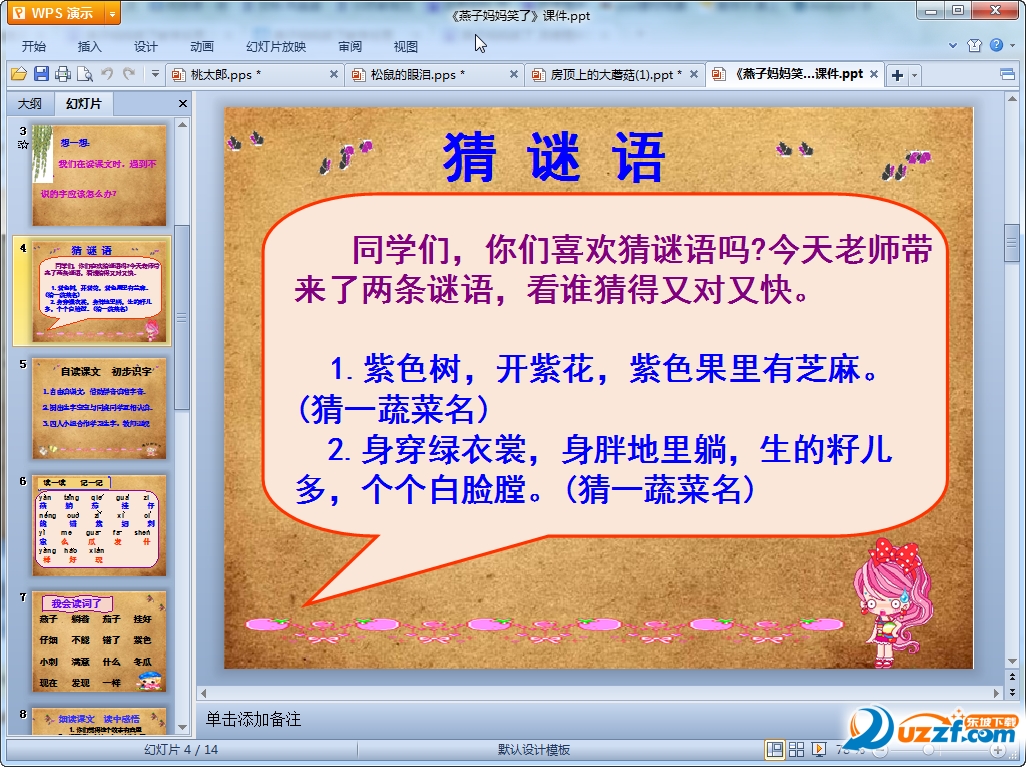Open print preview icon
Image resolution: width=1026 pixels, height=767 pixels.
[84, 74]
